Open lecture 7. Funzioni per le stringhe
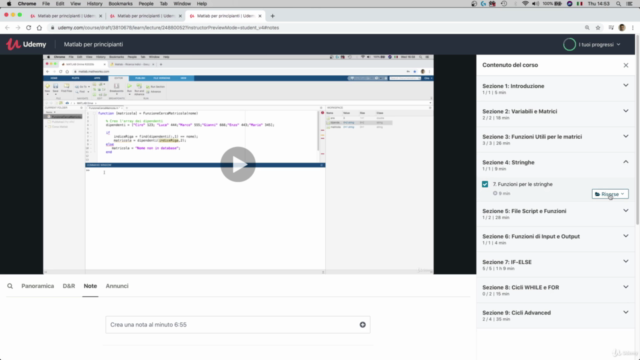 (x=522, y=184)
